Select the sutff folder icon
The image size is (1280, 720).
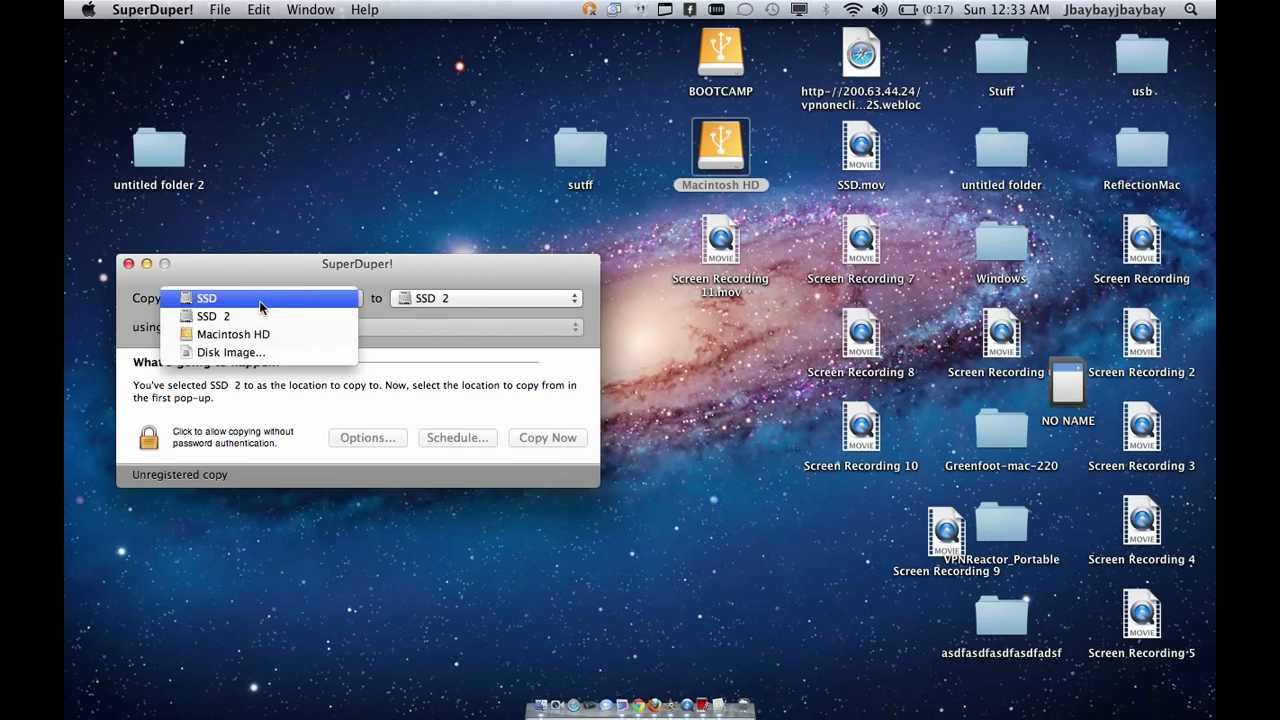(580, 147)
